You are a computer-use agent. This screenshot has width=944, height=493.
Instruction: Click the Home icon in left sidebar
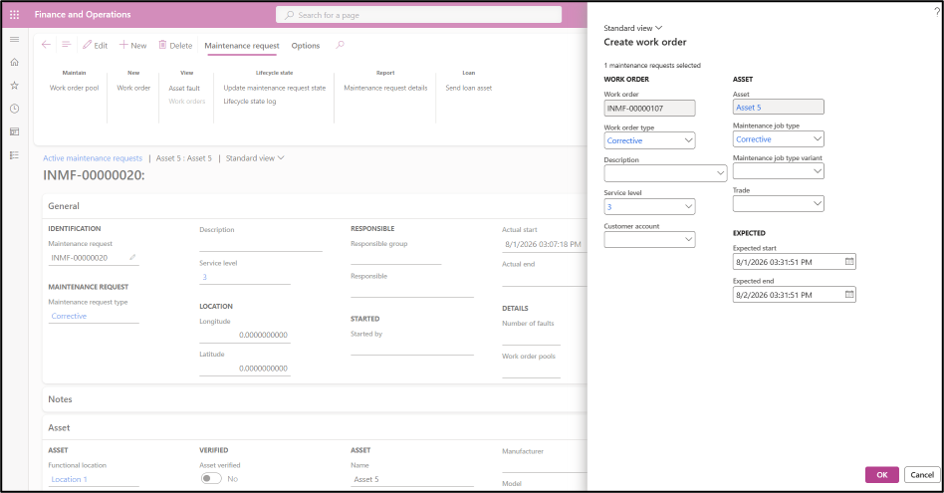[14, 62]
